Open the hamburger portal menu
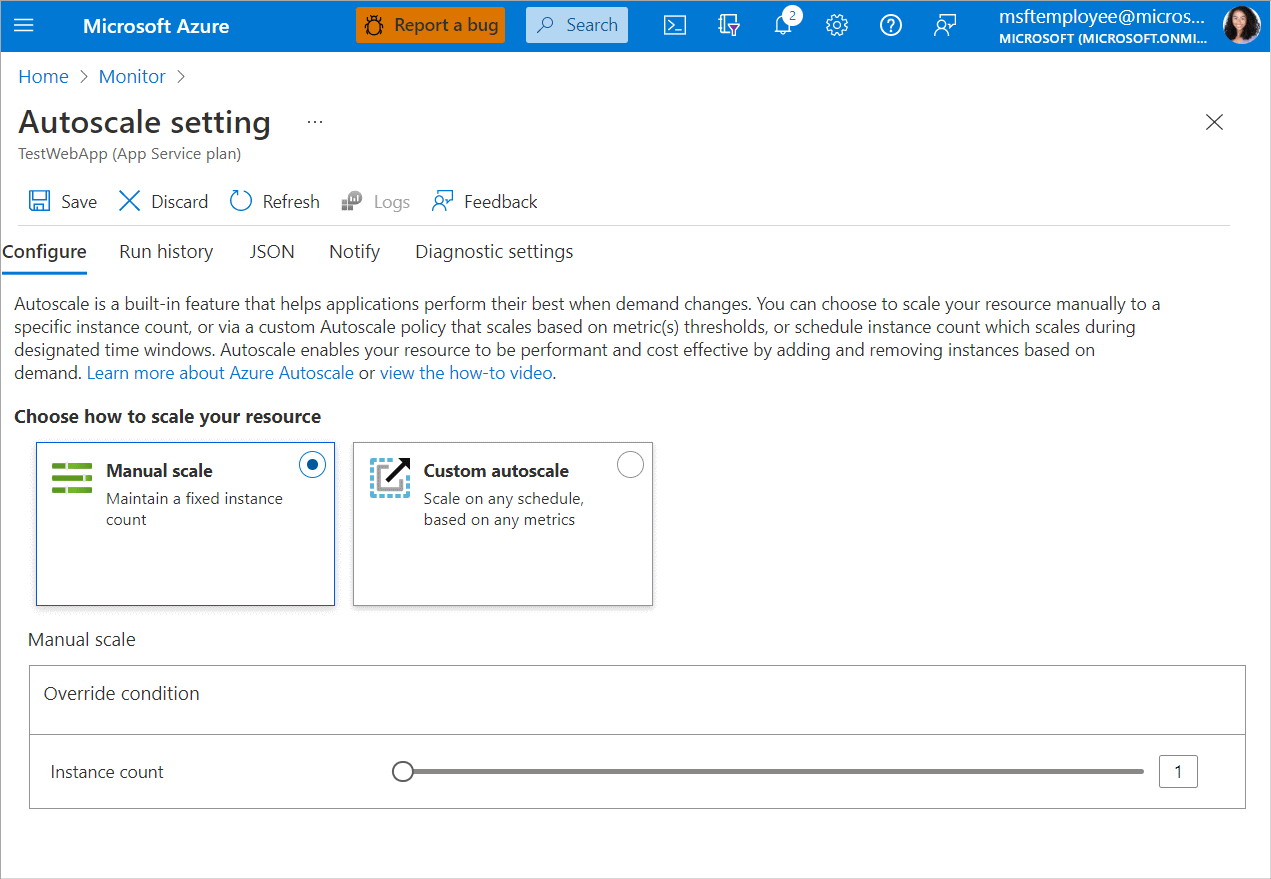The image size is (1271, 879). coord(24,25)
